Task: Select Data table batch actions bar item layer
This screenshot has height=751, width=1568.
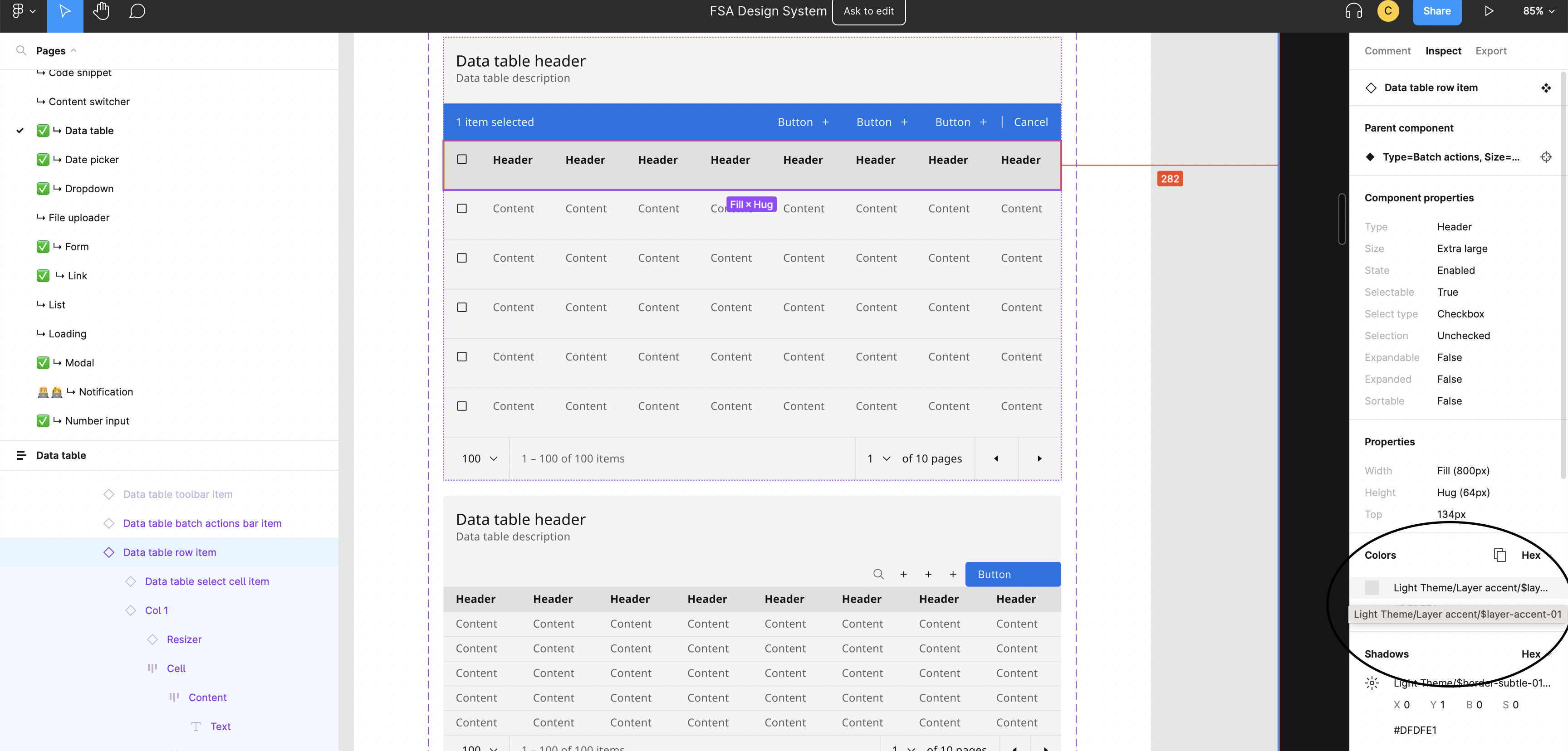Action: (202, 523)
